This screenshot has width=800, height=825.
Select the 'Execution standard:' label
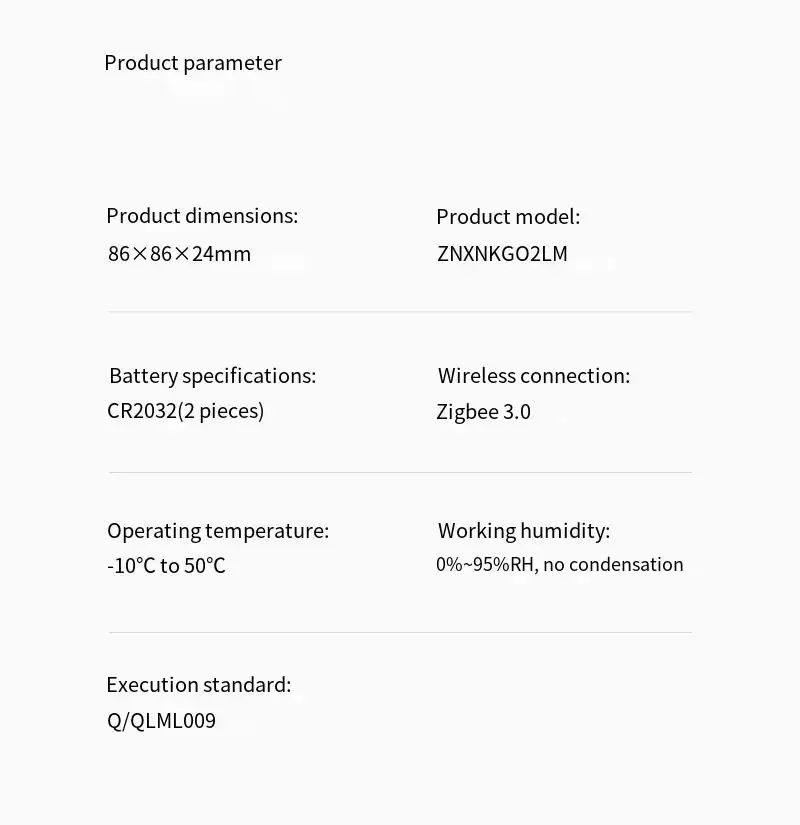coord(199,685)
